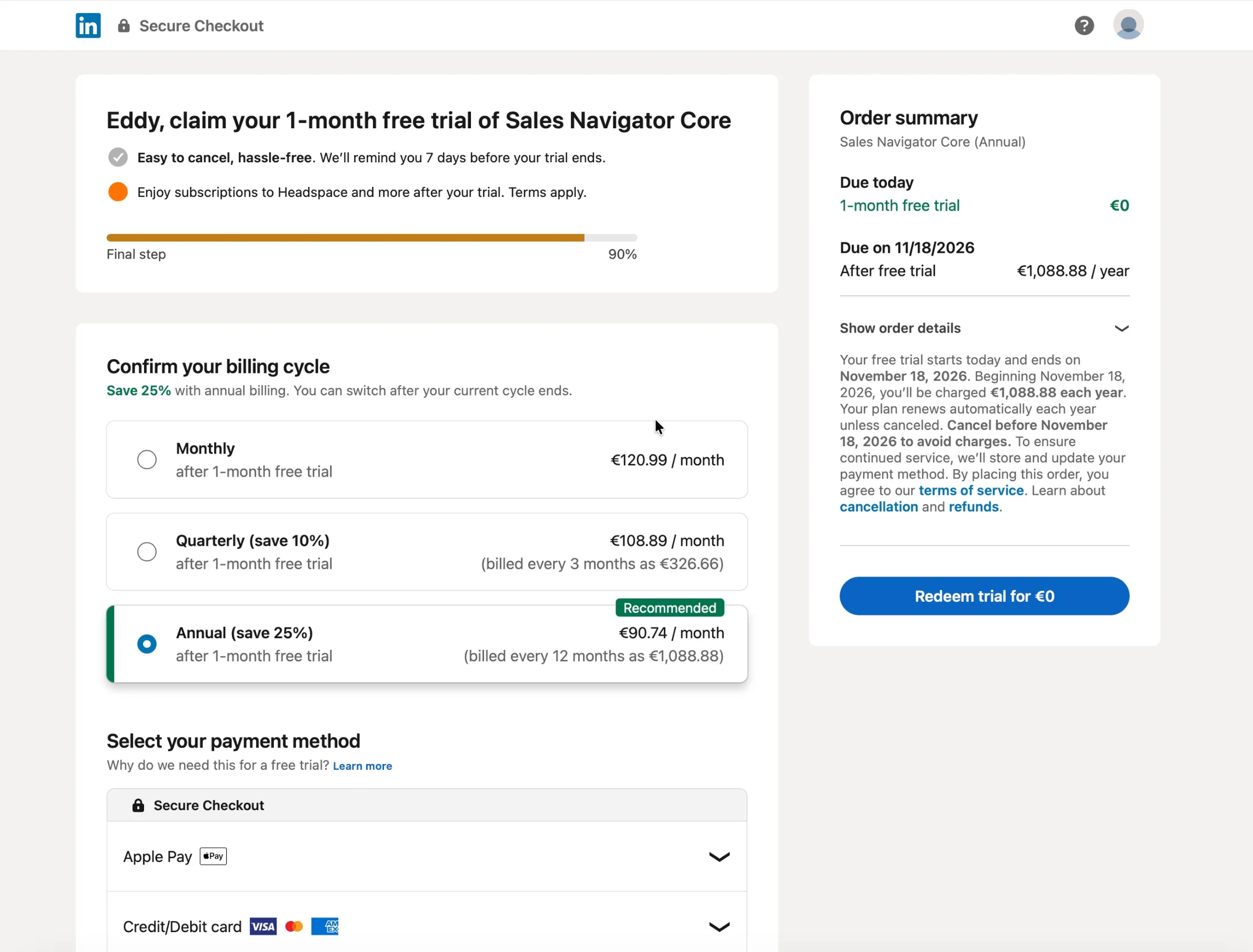The width and height of the screenshot is (1253, 952).
Task: Click Learn more about payment for free trial
Action: coord(362,766)
